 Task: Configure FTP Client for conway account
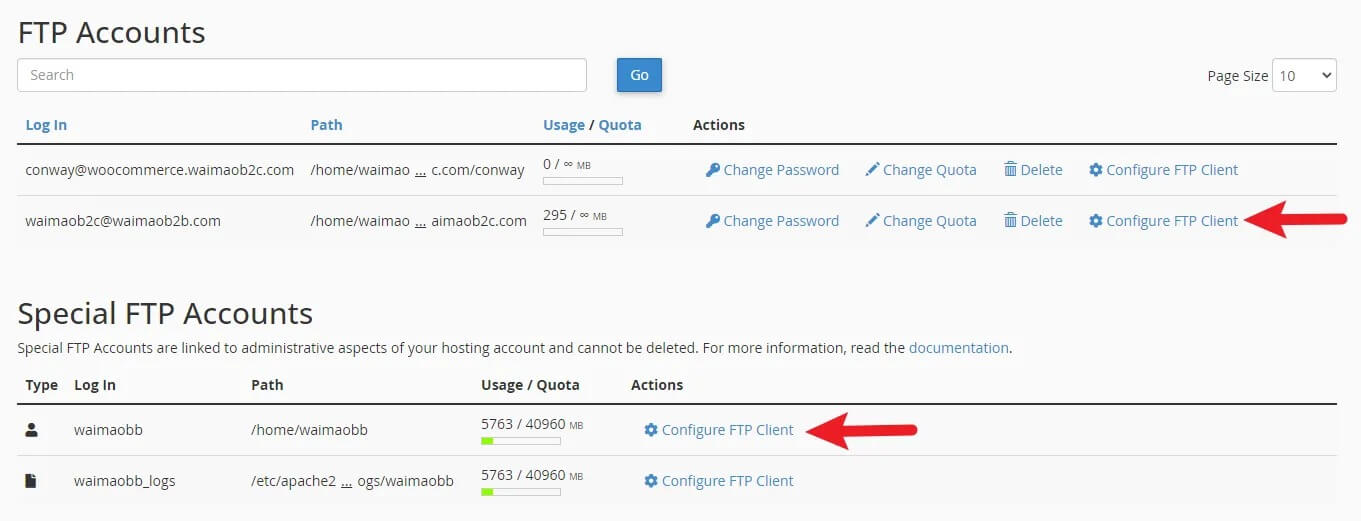(x=1163, y=170)
